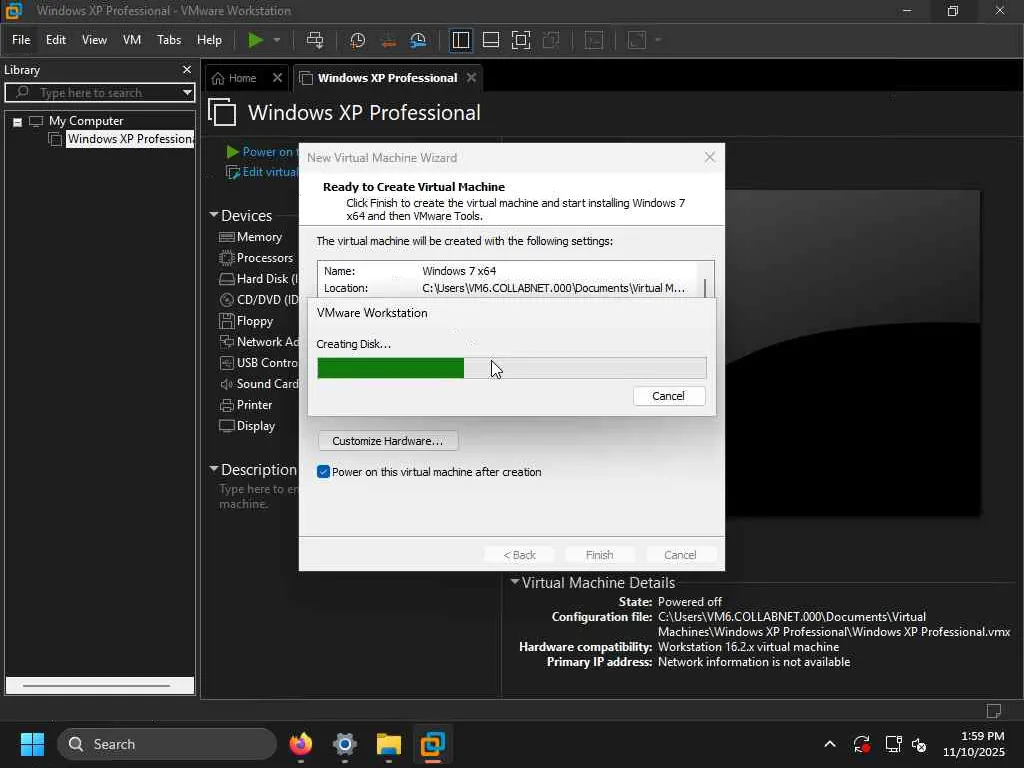Screen dimensions: 1024x768
Task: Open the Edit menu
Action: tap(56, 40)
